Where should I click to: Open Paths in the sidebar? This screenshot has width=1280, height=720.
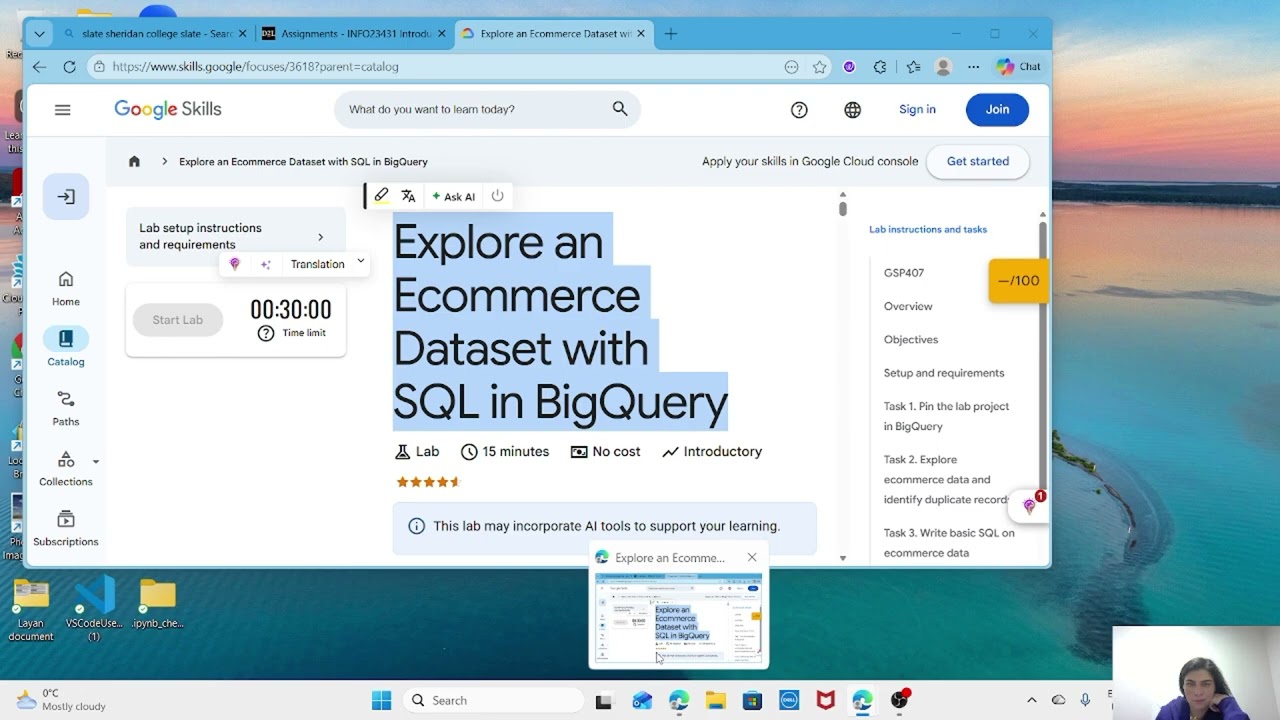pyautogui.click(x=66, y=408)
